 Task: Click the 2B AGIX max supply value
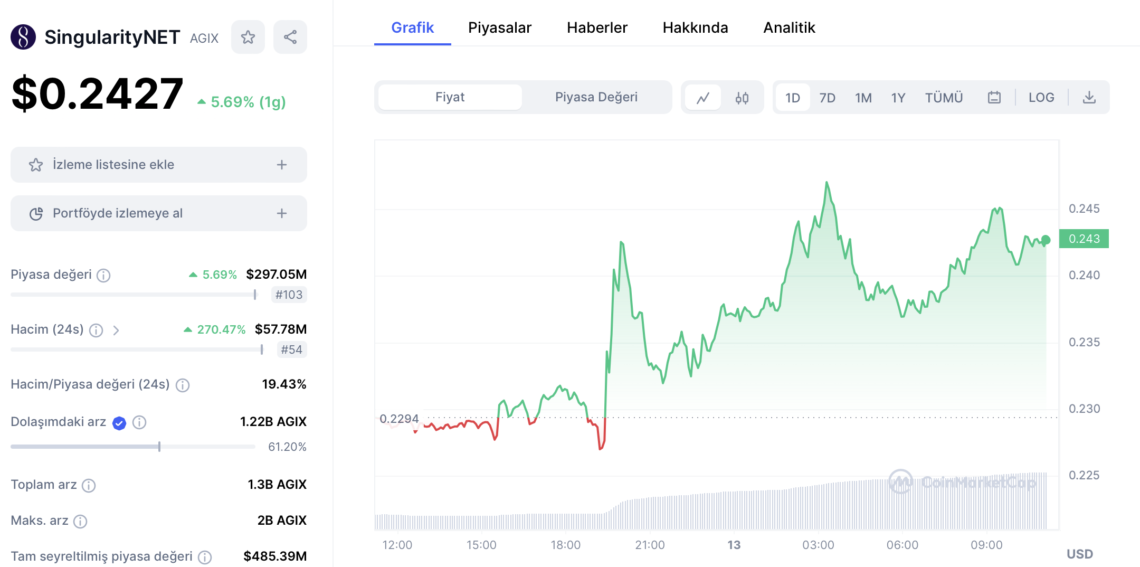[281, 520]
